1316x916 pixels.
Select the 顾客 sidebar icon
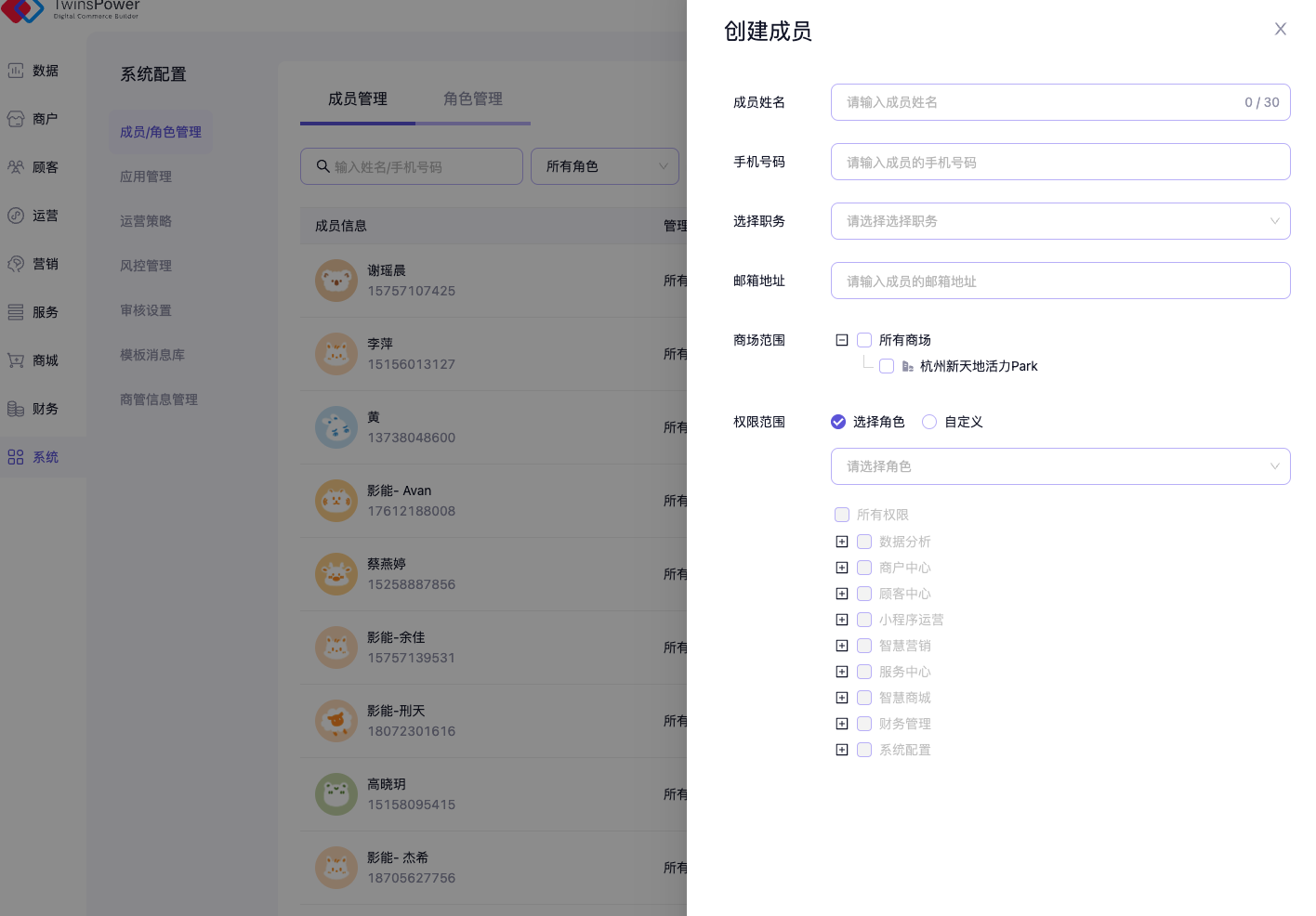coord(16,167)
